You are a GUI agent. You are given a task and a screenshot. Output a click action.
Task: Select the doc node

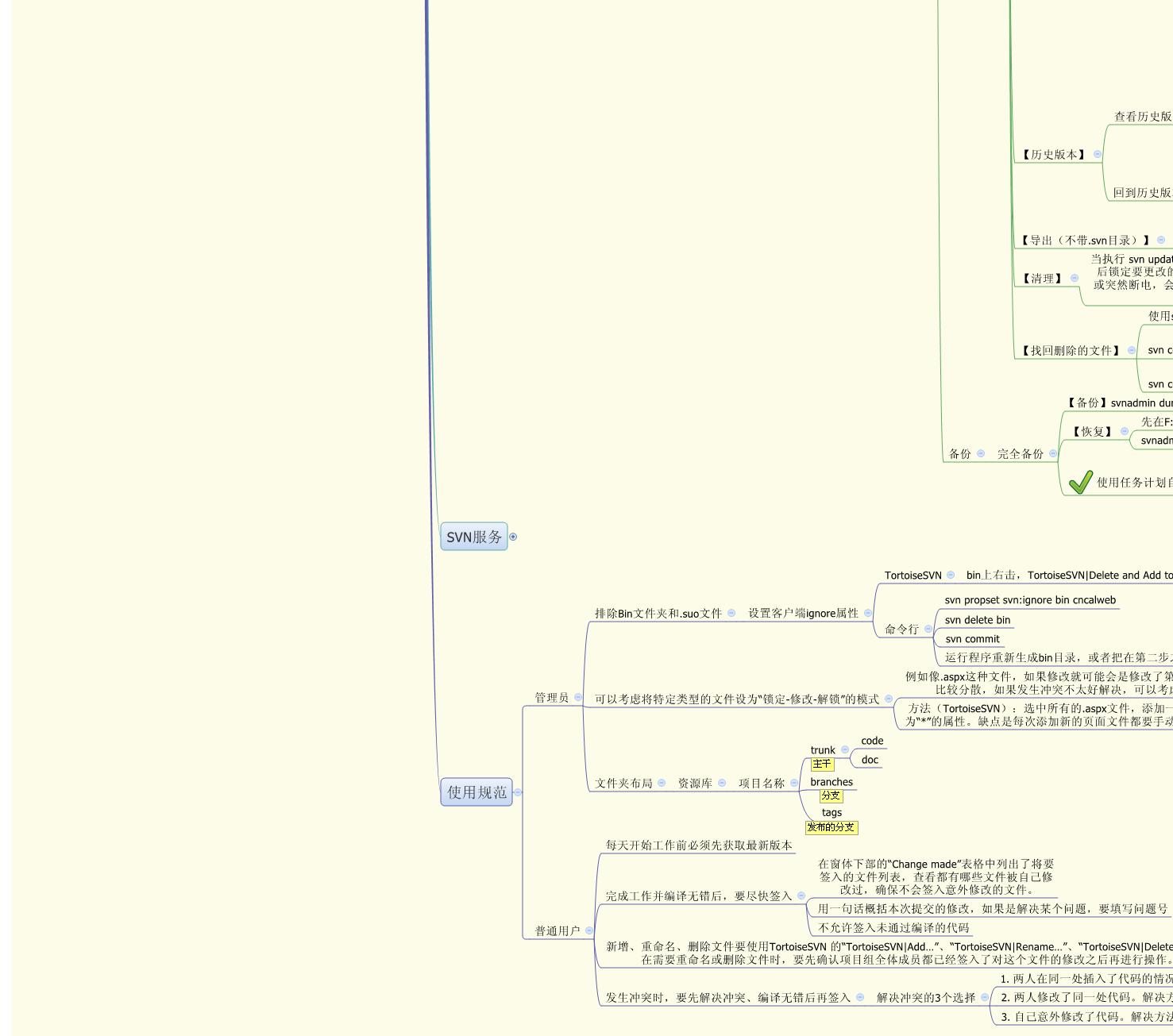pos(870,760)
